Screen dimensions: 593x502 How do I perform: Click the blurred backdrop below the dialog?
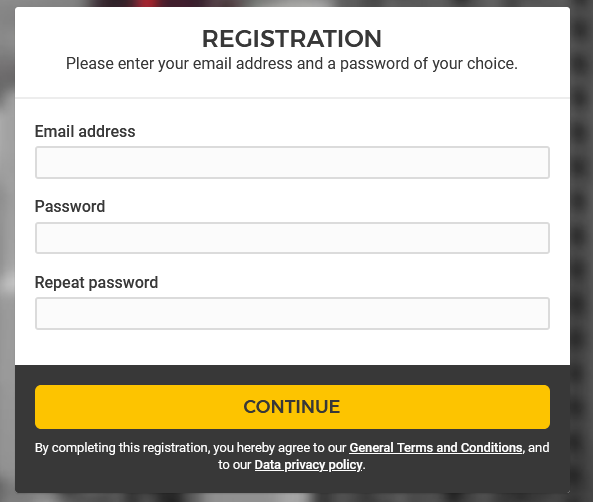point(292,497)
